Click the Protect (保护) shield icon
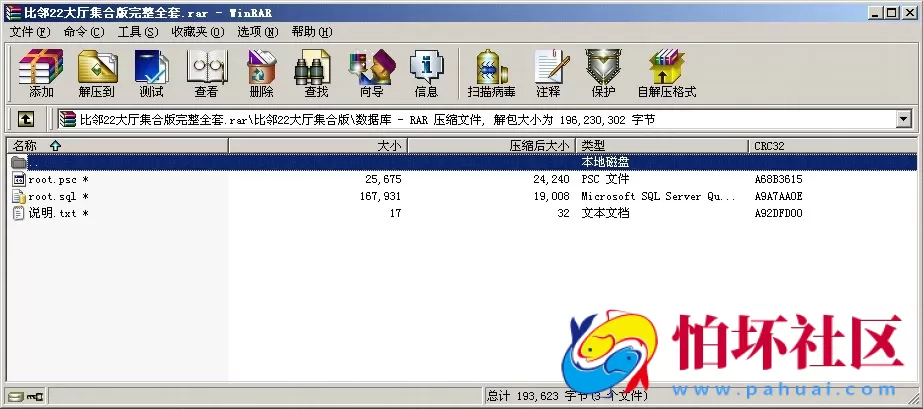This screenshot has height=409, width=923. (x=603, y=73)
